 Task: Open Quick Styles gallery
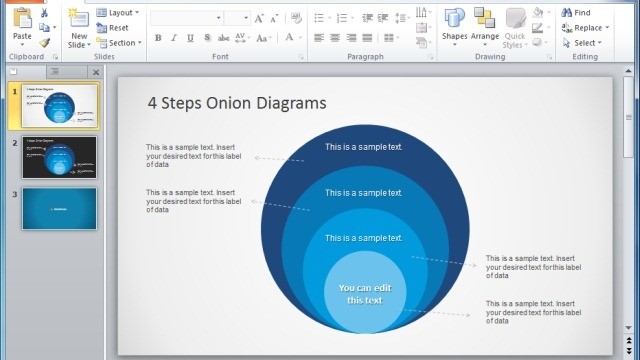click(515, 29)
